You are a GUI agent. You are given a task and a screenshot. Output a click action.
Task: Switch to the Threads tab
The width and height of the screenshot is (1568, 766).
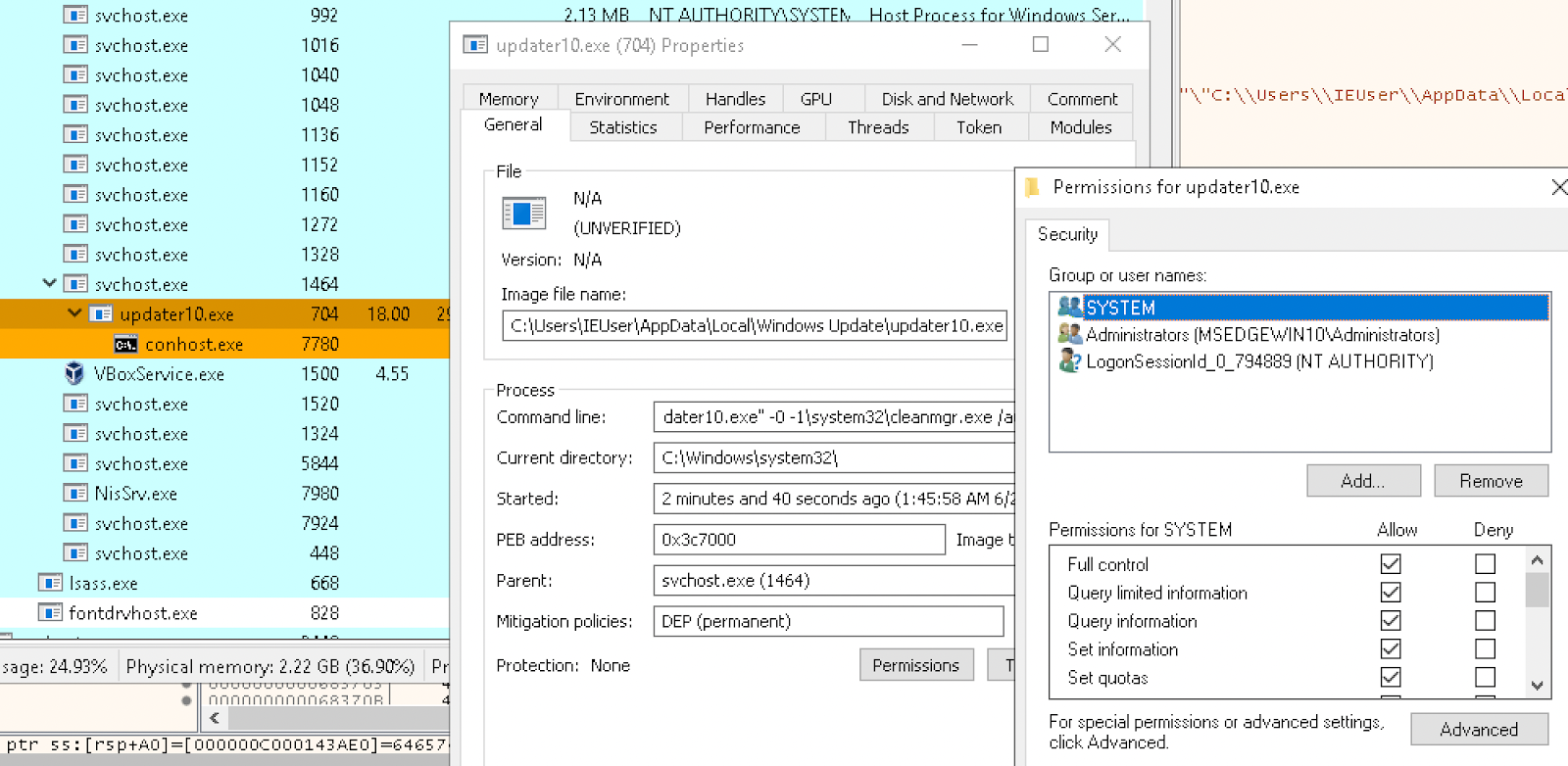(877, 127)
